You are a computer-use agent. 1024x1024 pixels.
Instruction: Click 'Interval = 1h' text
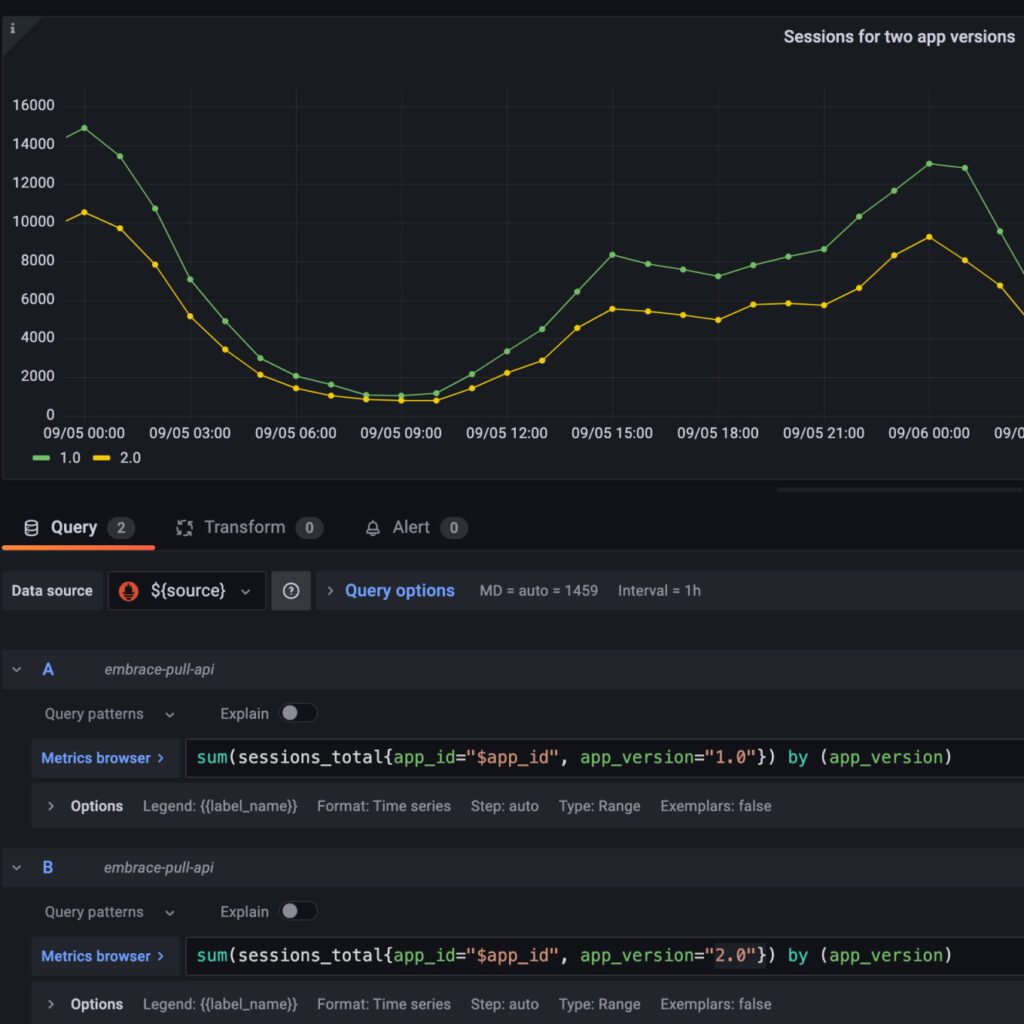tap(659, 590)
